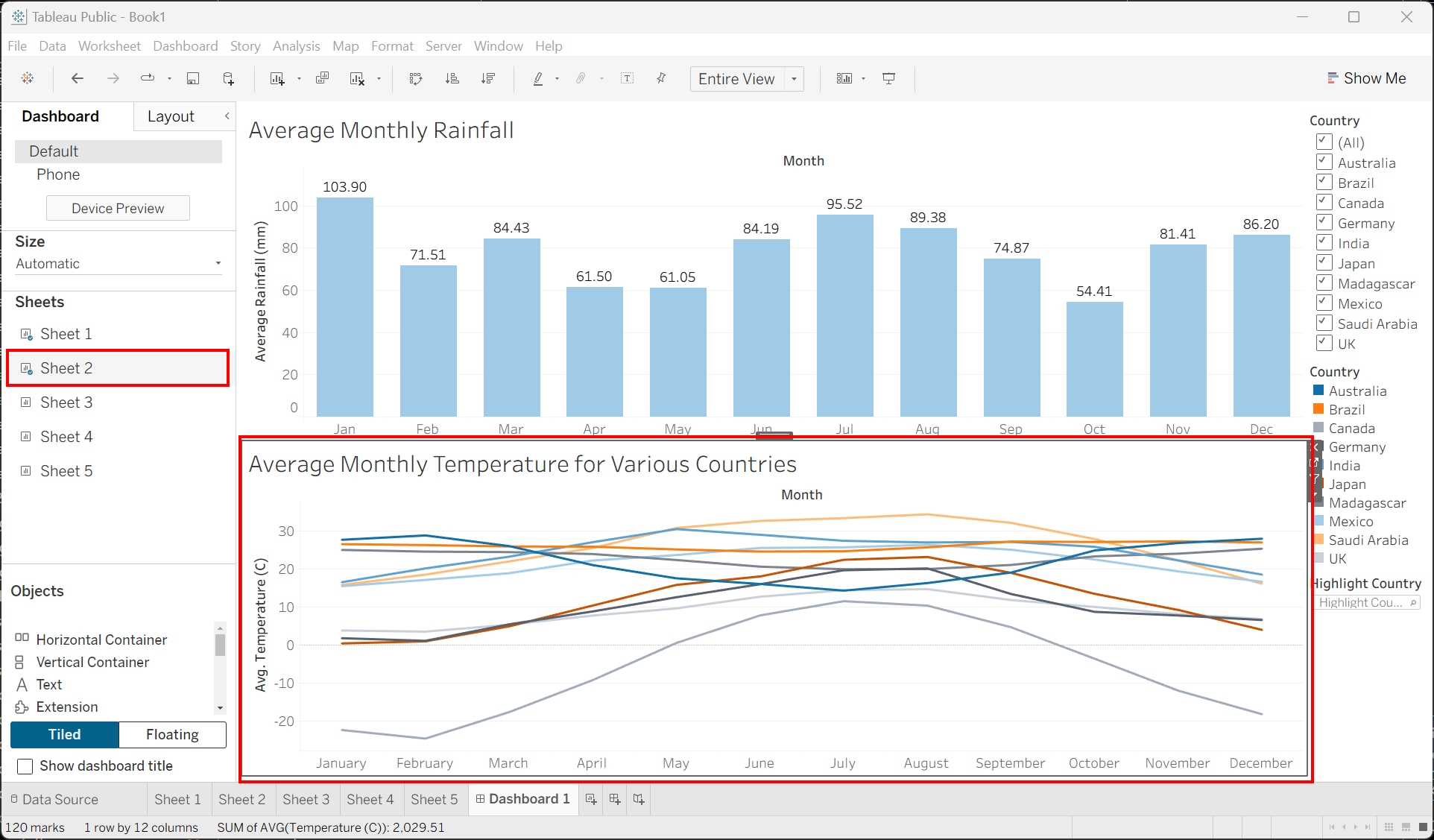1434x840 pixels.
Task: Click the show mark labels T icon
Action: 628,78
